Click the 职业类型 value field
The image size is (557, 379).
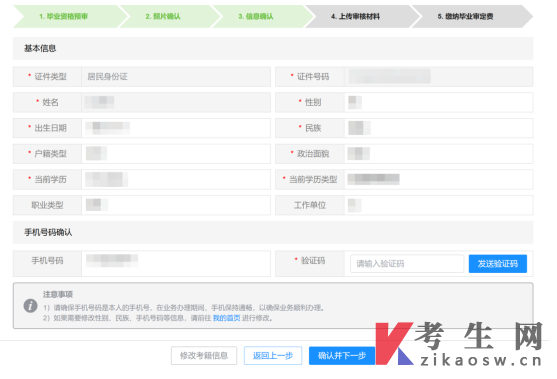coord(176,205)
